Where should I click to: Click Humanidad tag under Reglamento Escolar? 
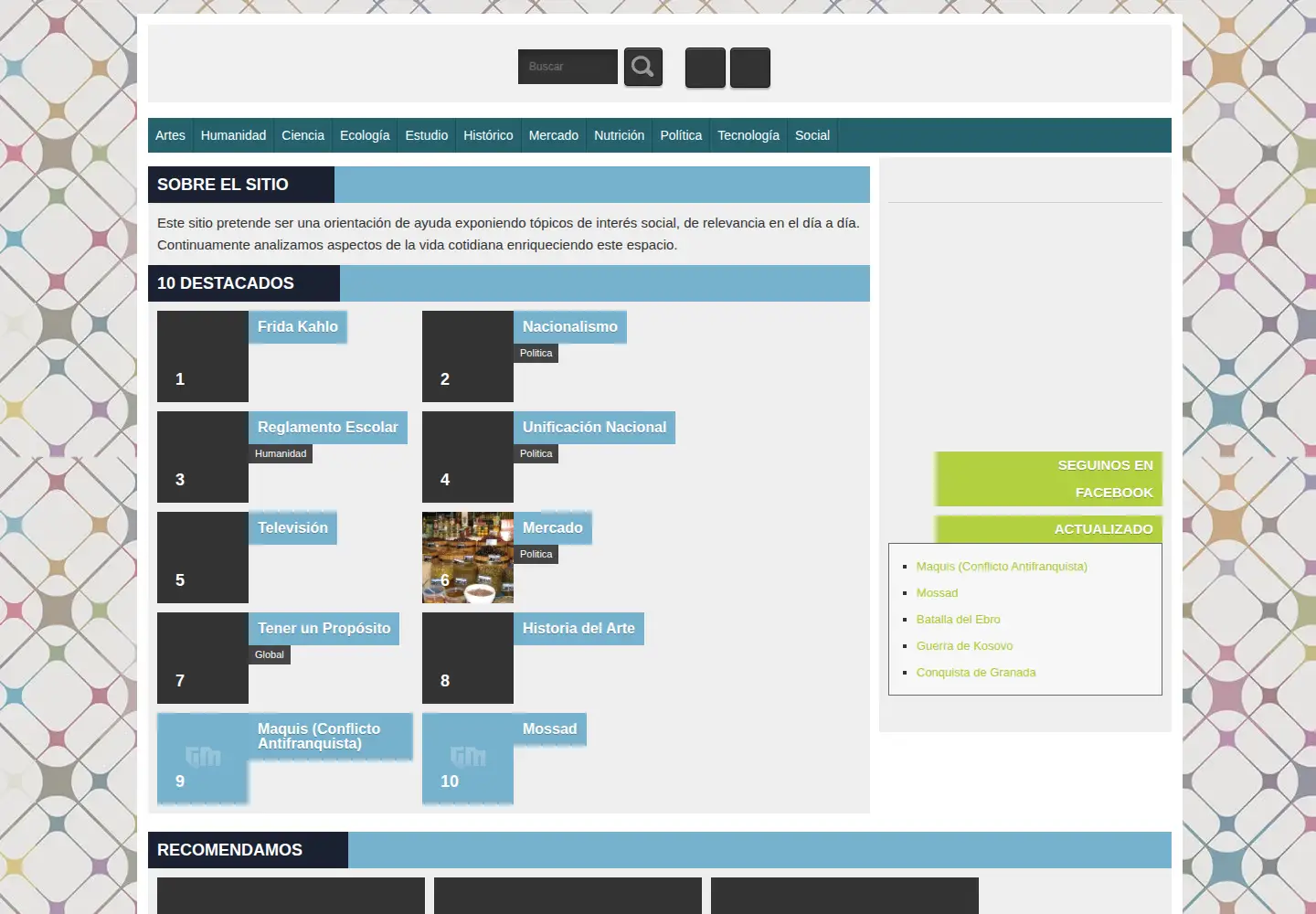click(281, 454)
